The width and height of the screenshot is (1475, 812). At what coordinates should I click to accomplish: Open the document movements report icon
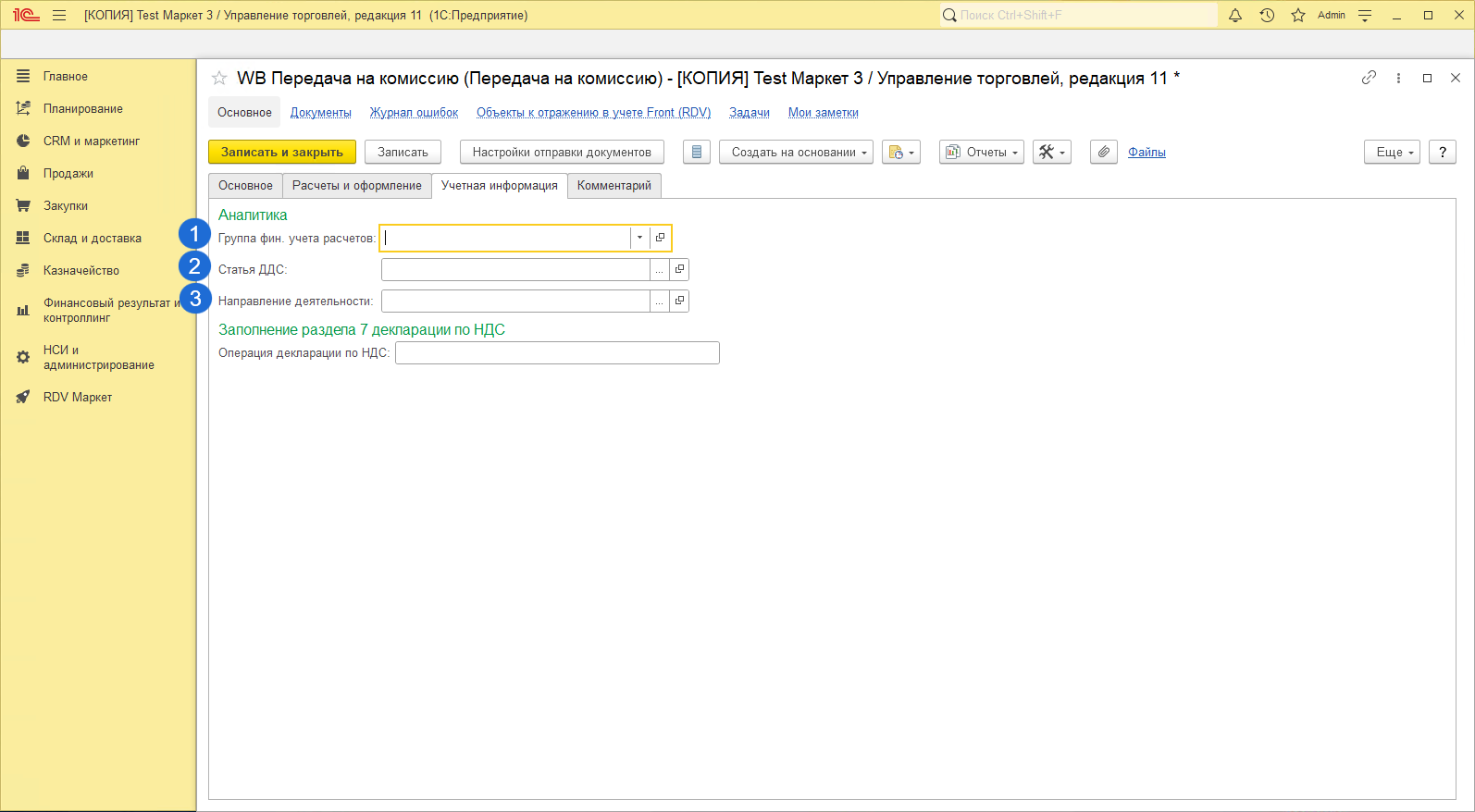click(697, 152)
